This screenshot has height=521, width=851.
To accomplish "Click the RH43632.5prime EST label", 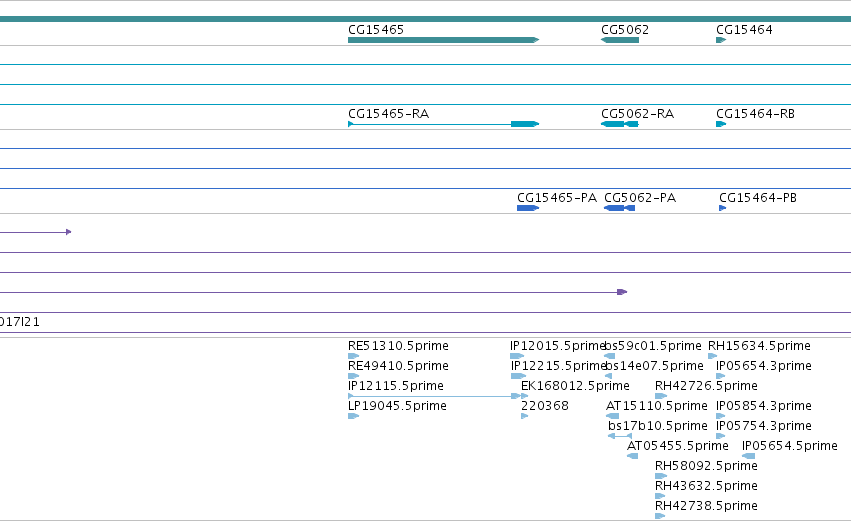I will (x=706, y=486).
